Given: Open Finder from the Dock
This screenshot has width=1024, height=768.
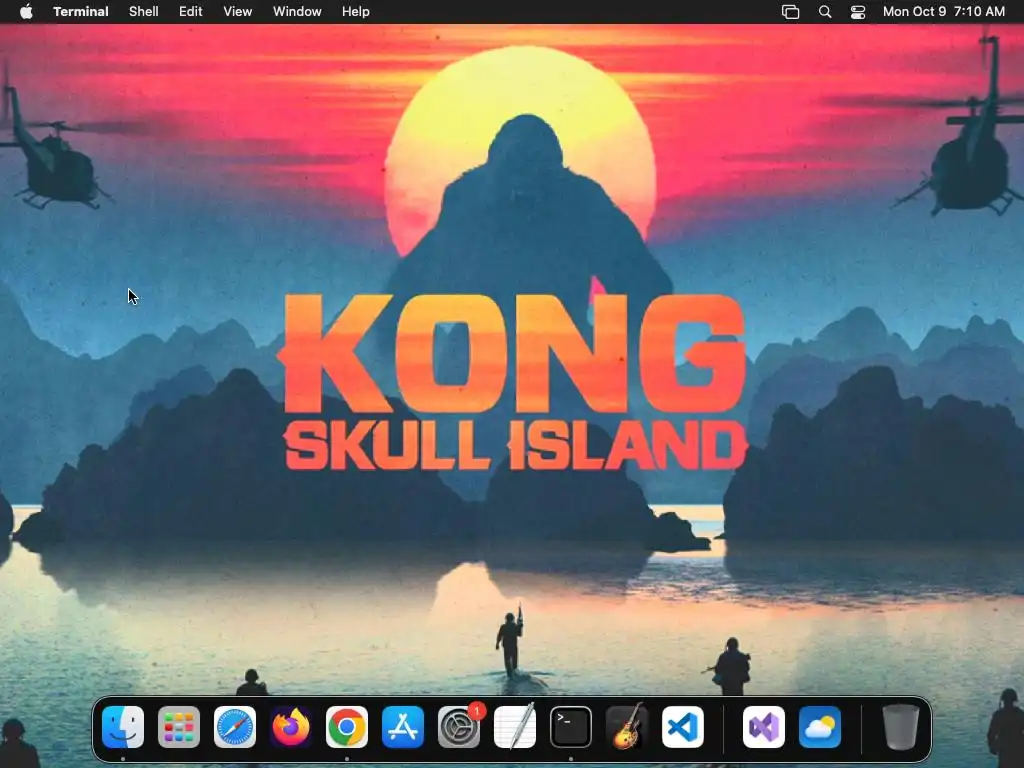Looking at the screenshot, I should 123,727.
